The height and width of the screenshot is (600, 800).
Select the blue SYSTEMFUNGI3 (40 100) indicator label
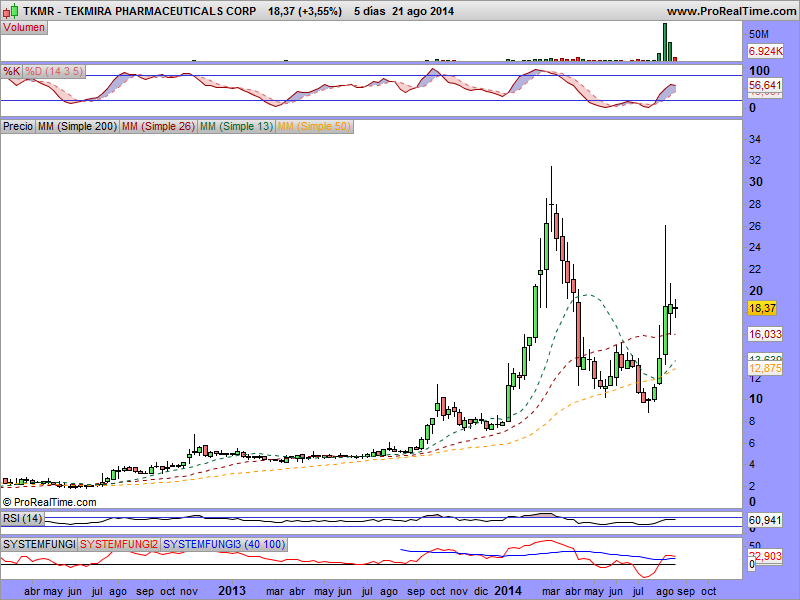pos(224,544)
